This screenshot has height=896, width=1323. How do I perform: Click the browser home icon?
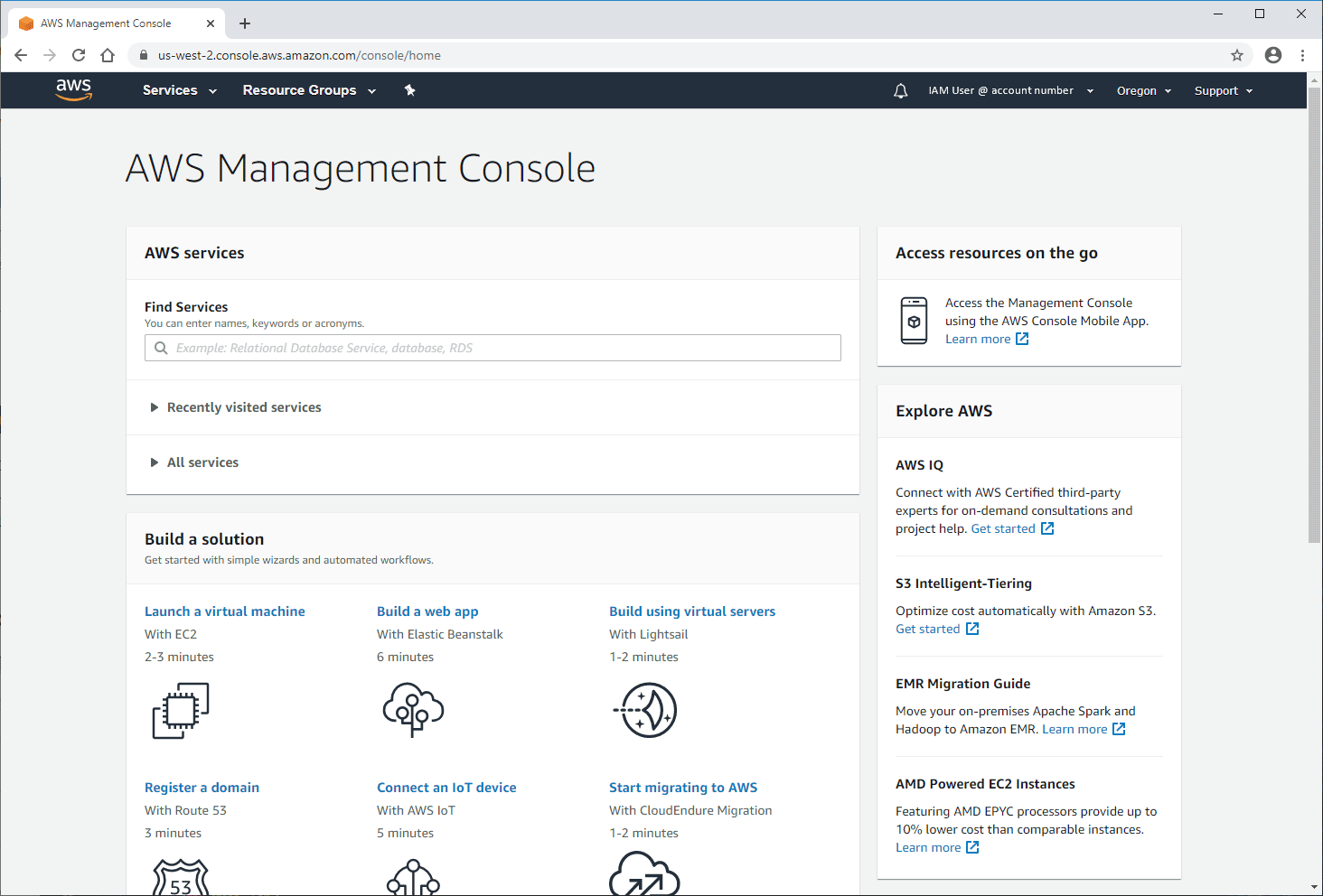[108, 55]
